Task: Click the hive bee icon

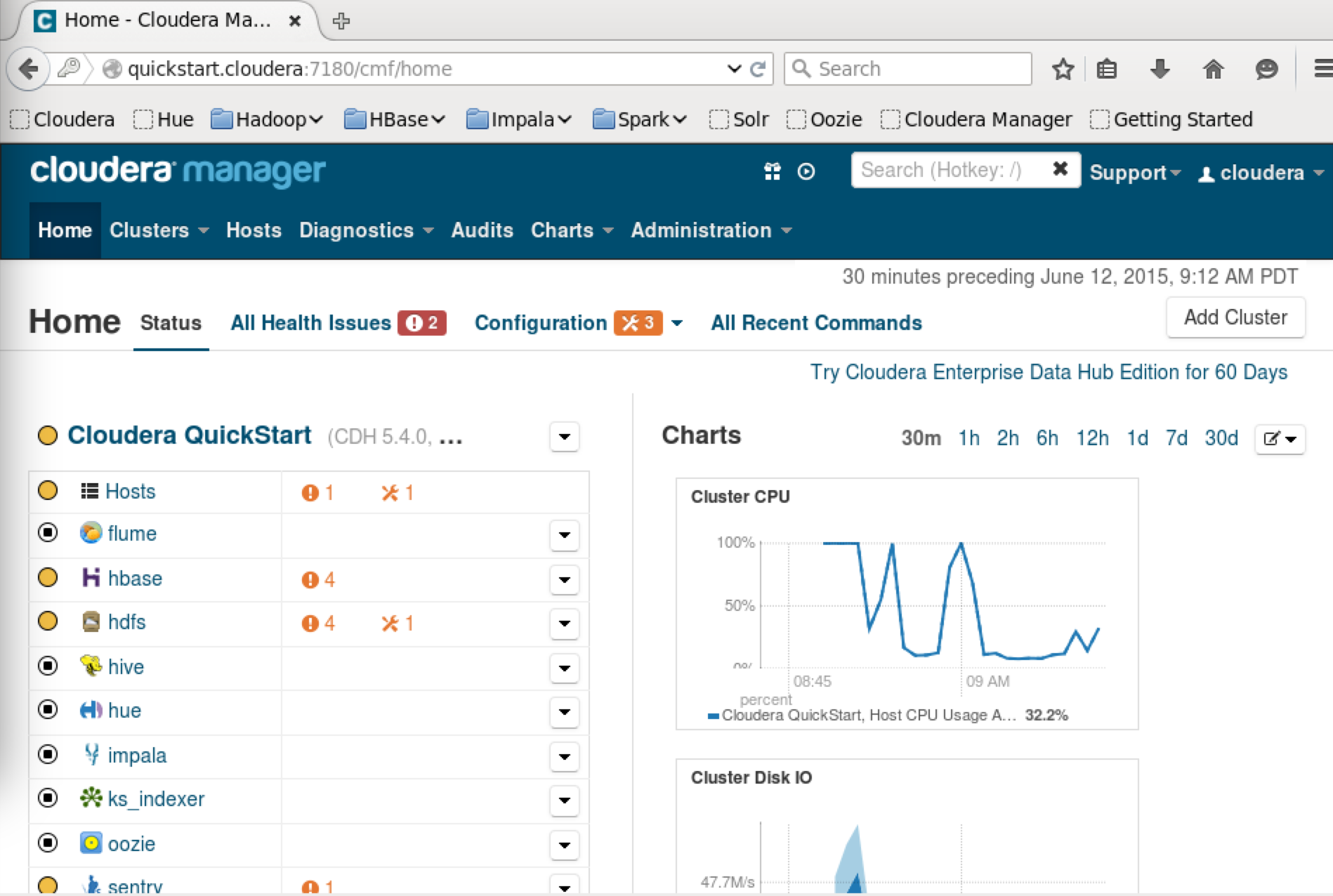Action: pyautogui.click(x=91, y=666)
